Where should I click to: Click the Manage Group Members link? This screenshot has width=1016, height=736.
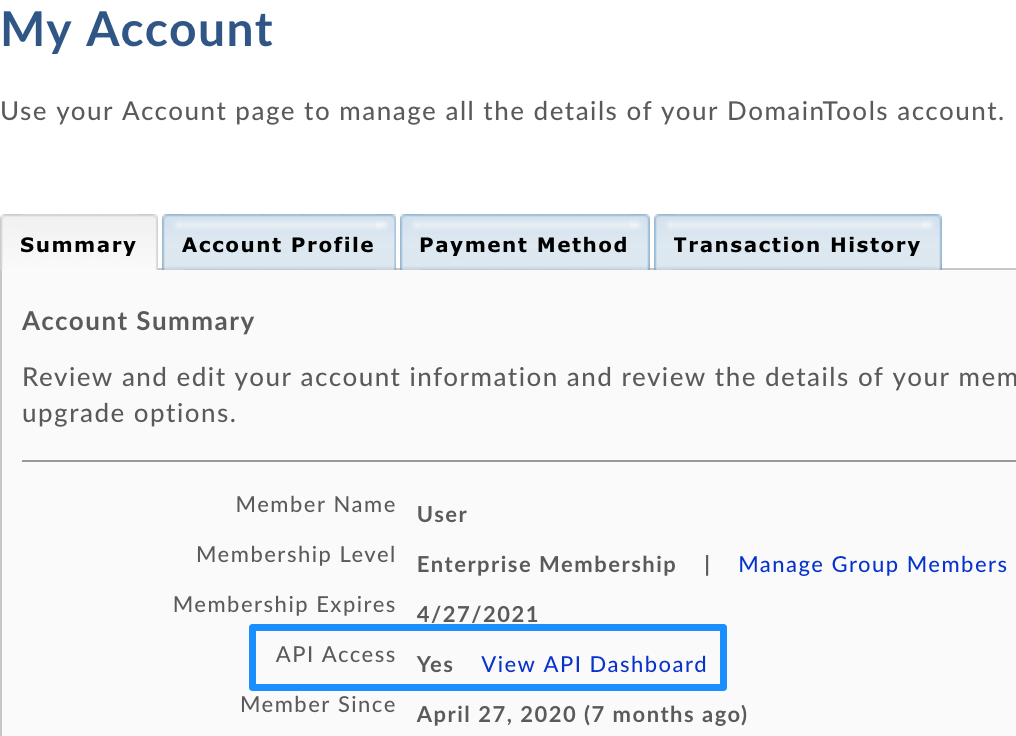(873, 564)
